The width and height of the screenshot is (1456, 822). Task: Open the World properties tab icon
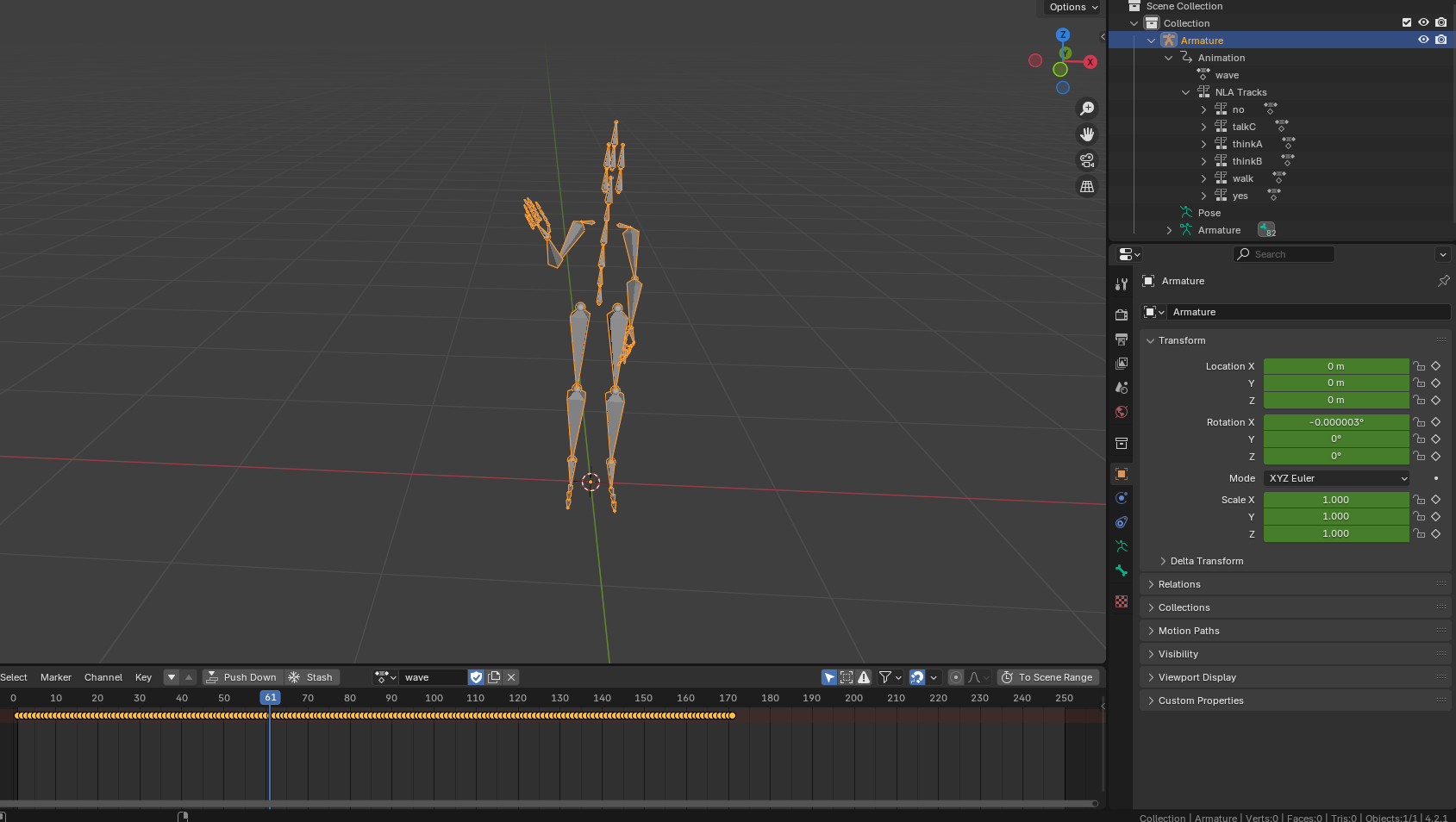1122,412
